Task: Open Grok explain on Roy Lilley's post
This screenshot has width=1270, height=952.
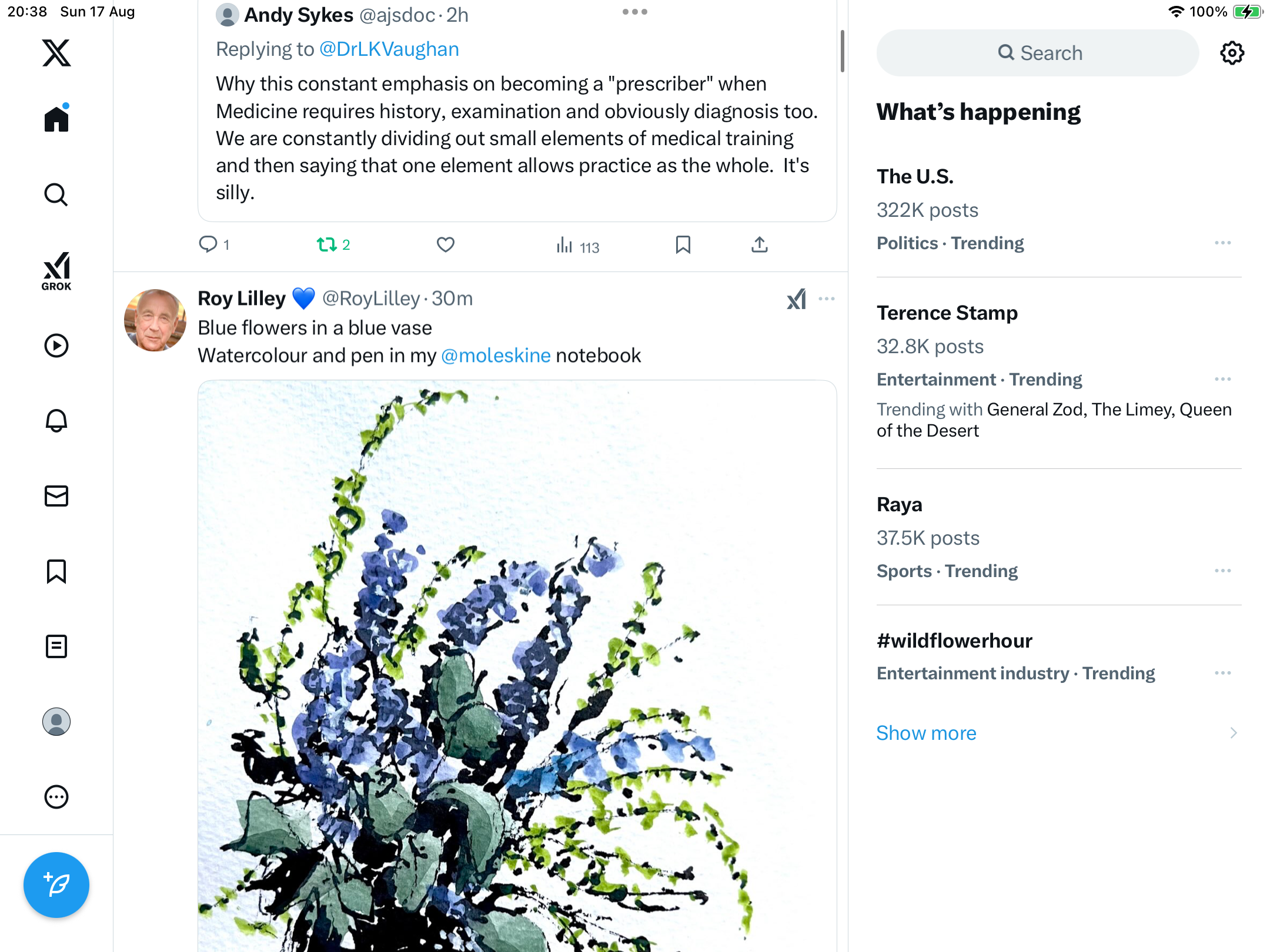Action: (x=797, y=299)
